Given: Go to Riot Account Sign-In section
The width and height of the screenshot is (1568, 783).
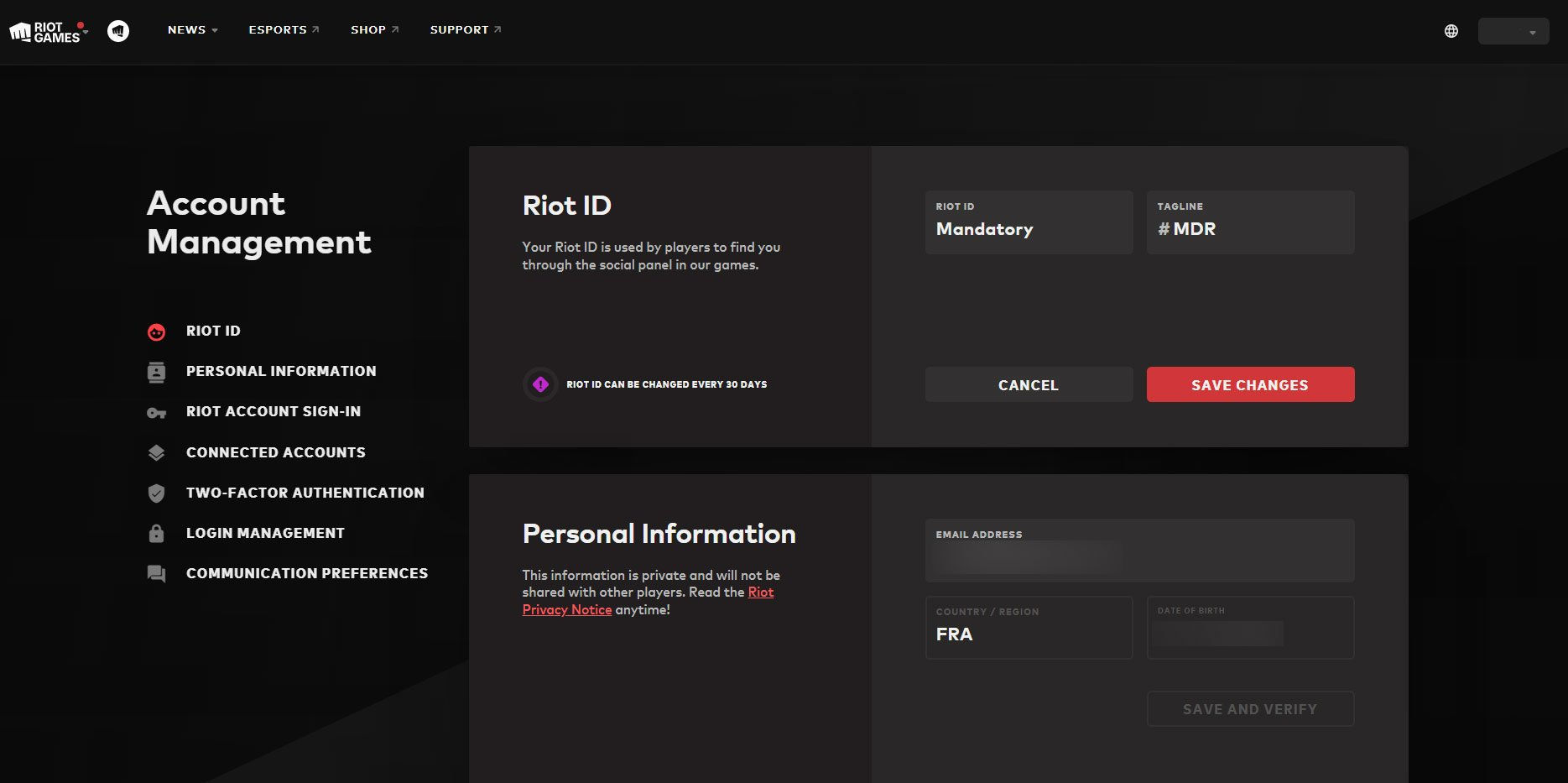Looking at the screenshot, I should (x=273, y=411).
